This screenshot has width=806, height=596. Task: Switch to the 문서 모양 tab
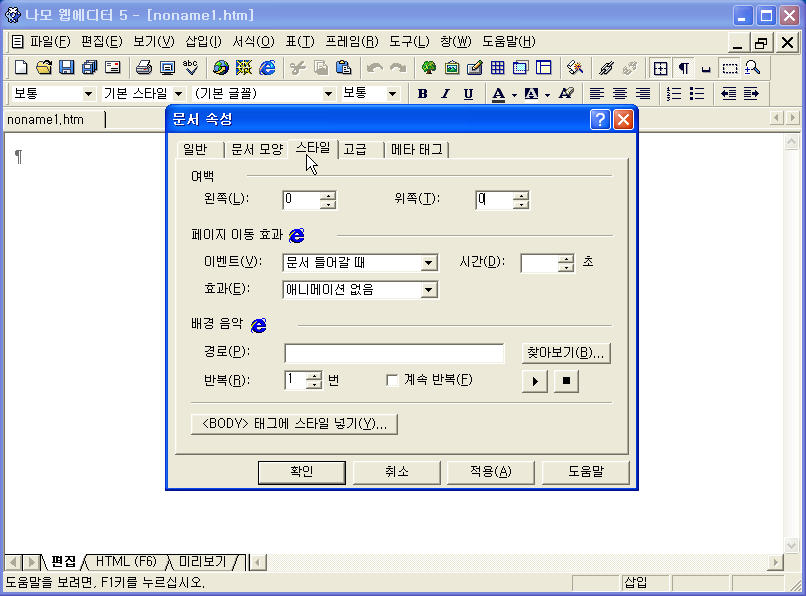[257, 150]
